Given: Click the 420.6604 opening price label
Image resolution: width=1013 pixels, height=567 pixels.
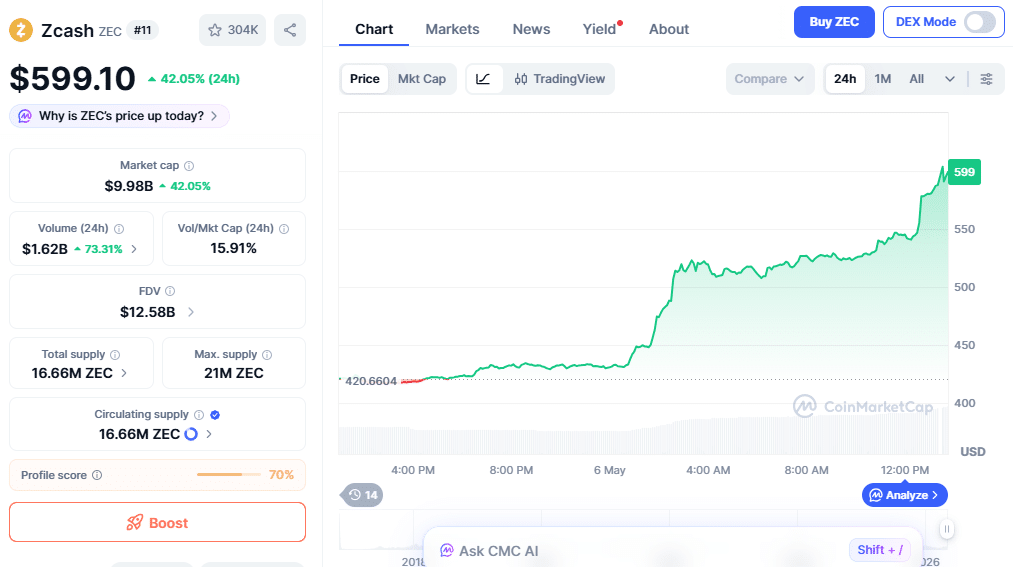Looking at the screenshot, I should [x=371, y=381].
